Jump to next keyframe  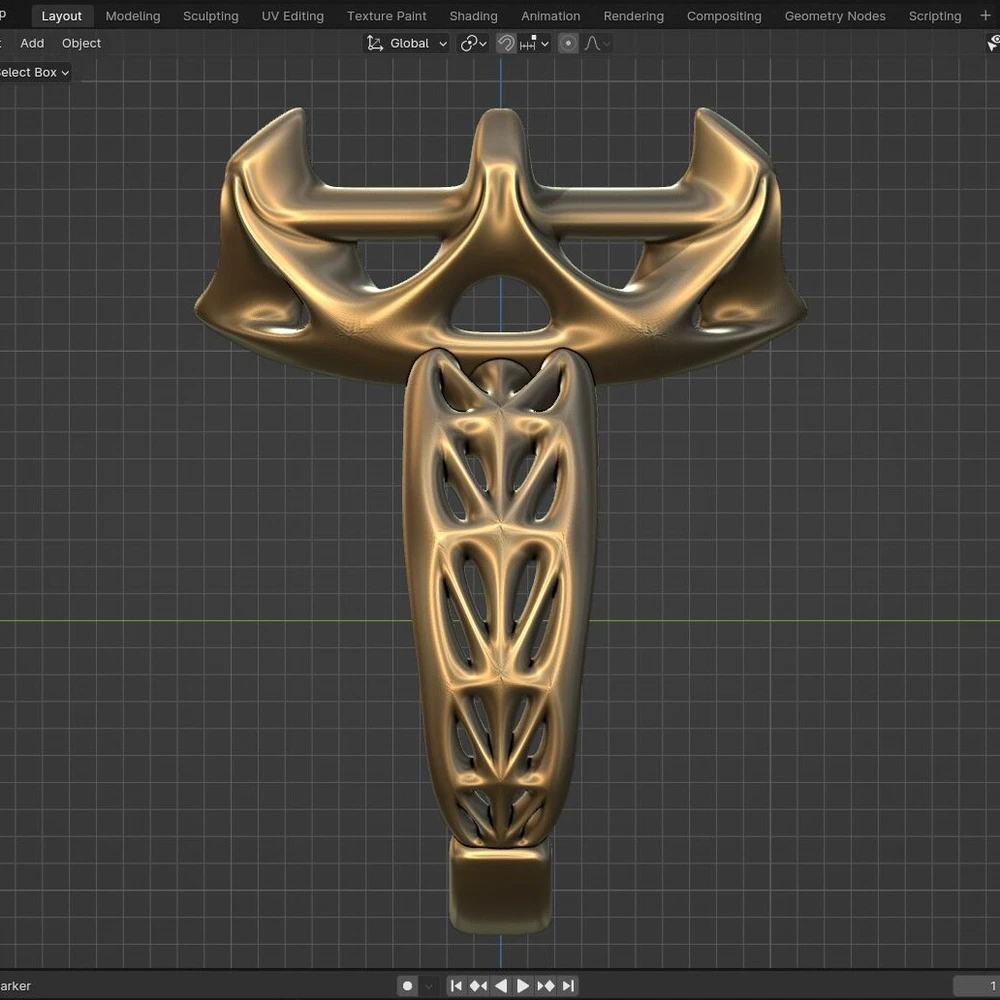(x=546, y=985)
